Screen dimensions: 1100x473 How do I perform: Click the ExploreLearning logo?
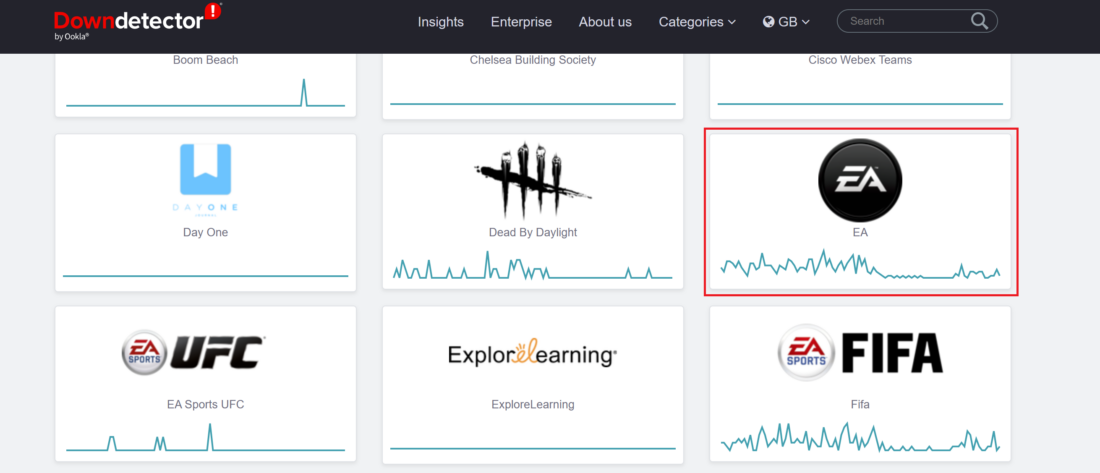pyautogui.click(x=532, y=354)
